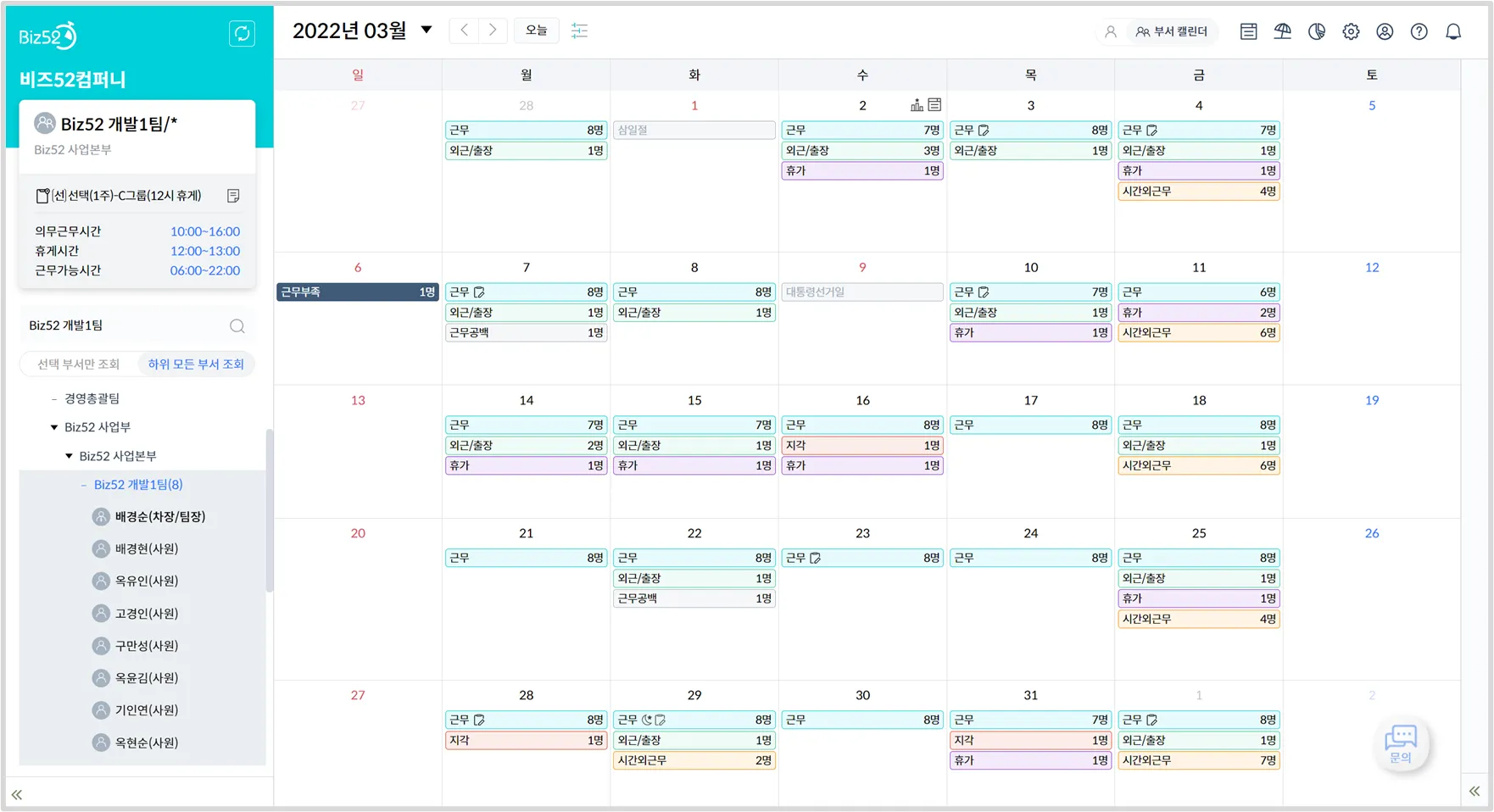Open 시간외근무 7명 entry on April 1
The width and height of the screenshot is (1494, 812).
tap(1199, 761)
